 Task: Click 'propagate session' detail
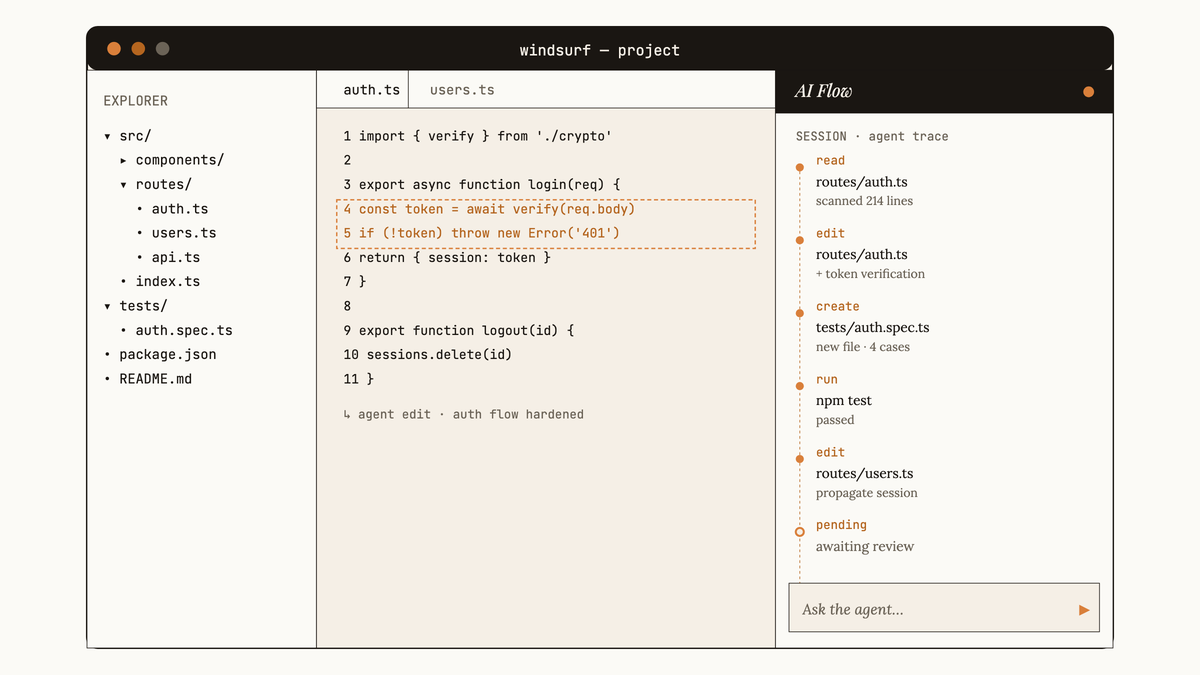pyautogui.click(x=867, y=493)
